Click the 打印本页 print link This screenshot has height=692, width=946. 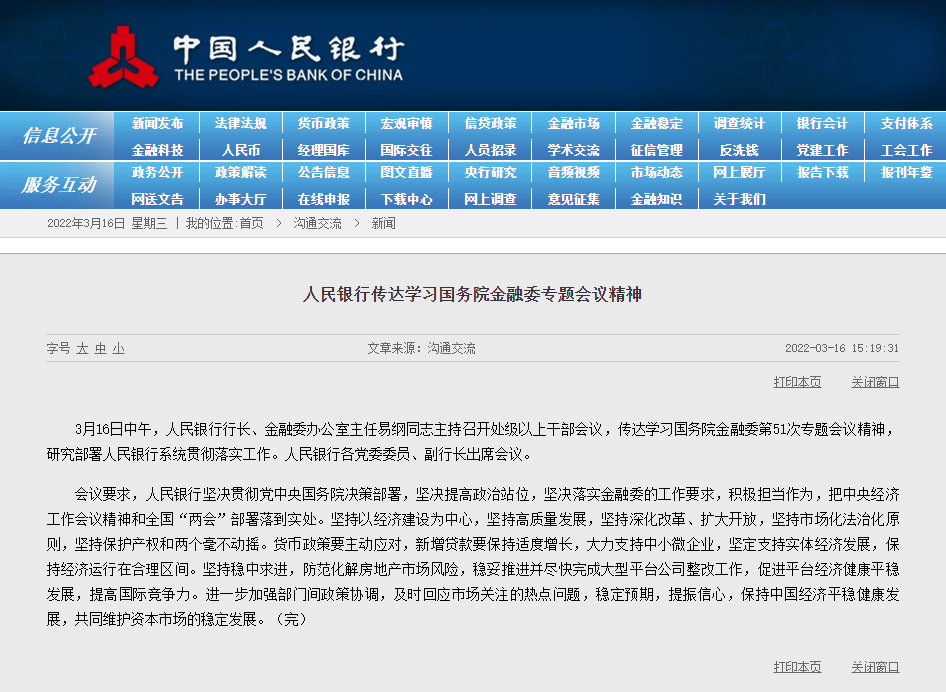pyautogui.click(x=797, y=382)
